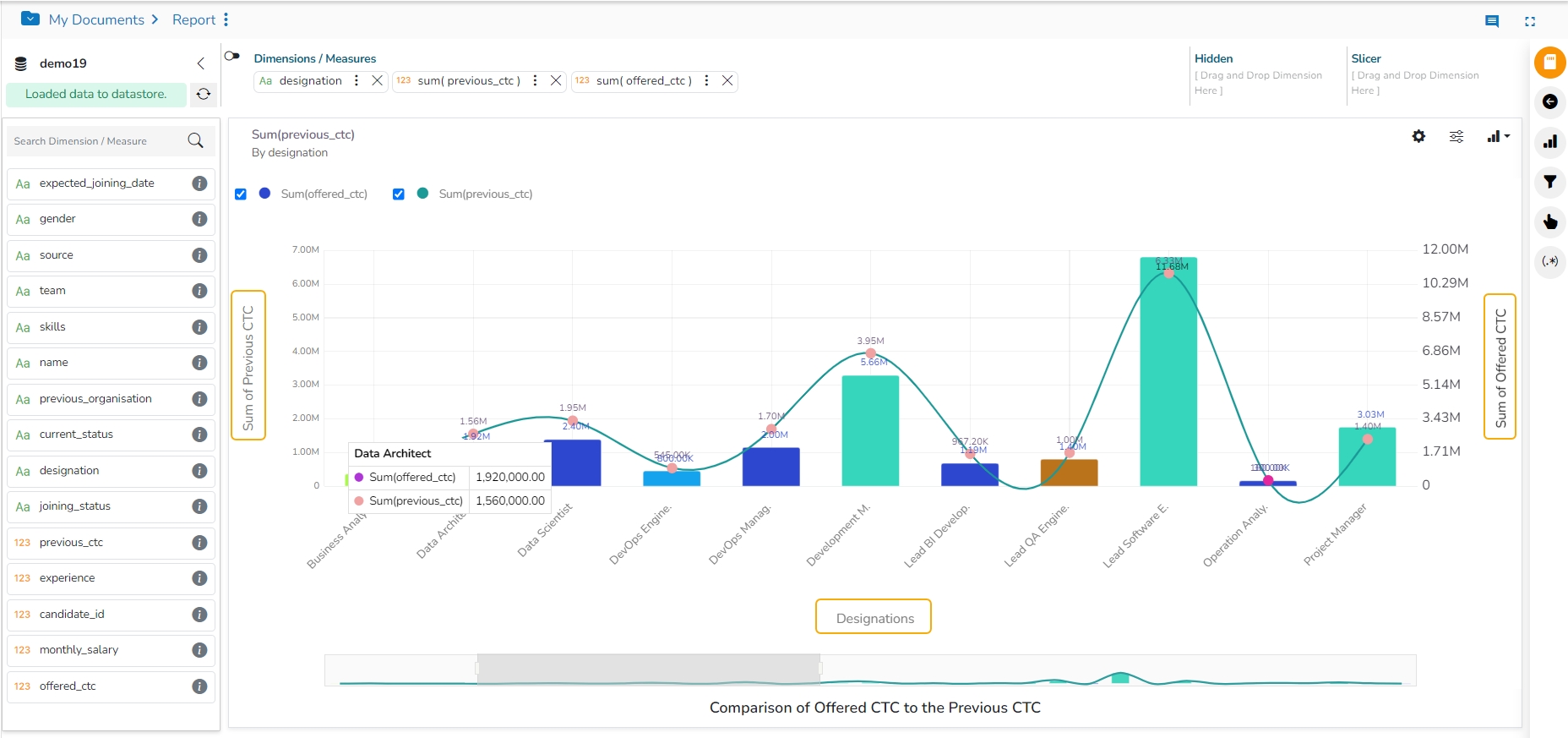Click the My Documents breadcrumb link

96,19
